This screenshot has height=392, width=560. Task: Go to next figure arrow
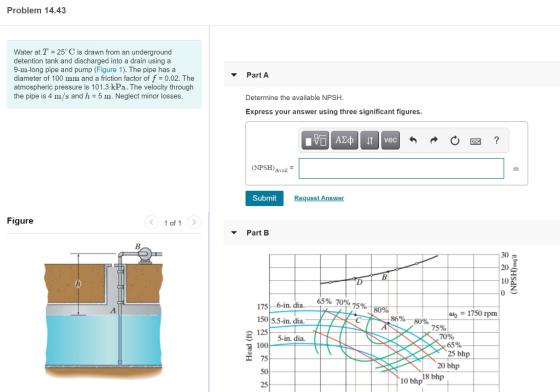(194, 222)
